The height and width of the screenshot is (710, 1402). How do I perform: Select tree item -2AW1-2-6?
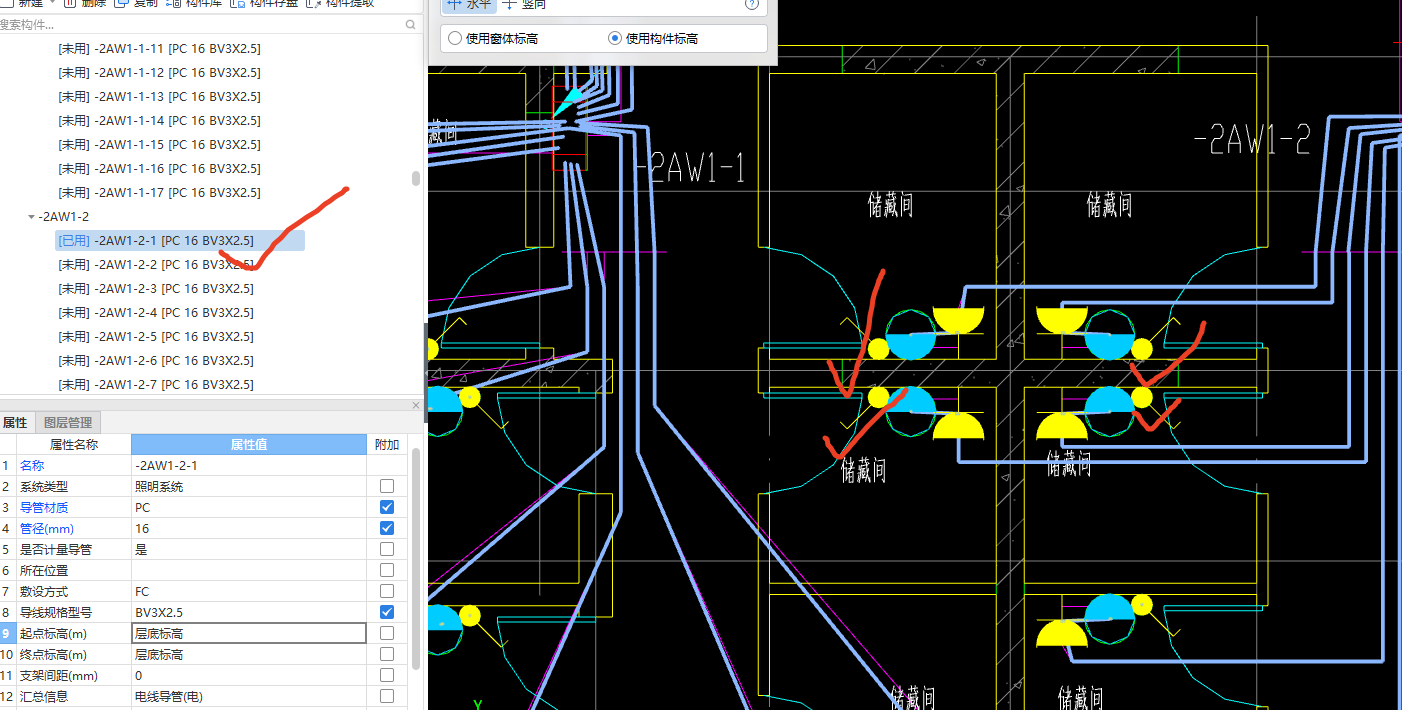pos(156,360)
